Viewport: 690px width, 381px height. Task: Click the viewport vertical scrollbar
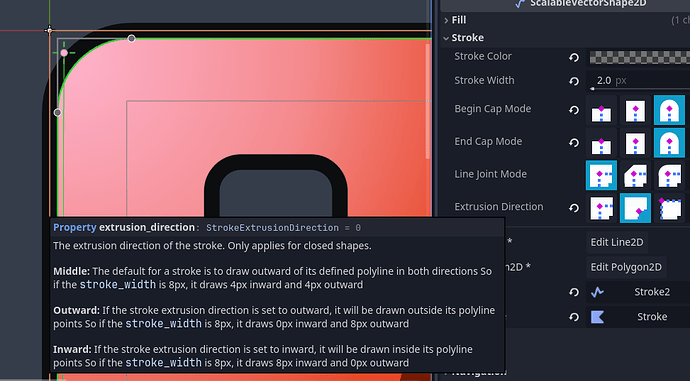427,101
